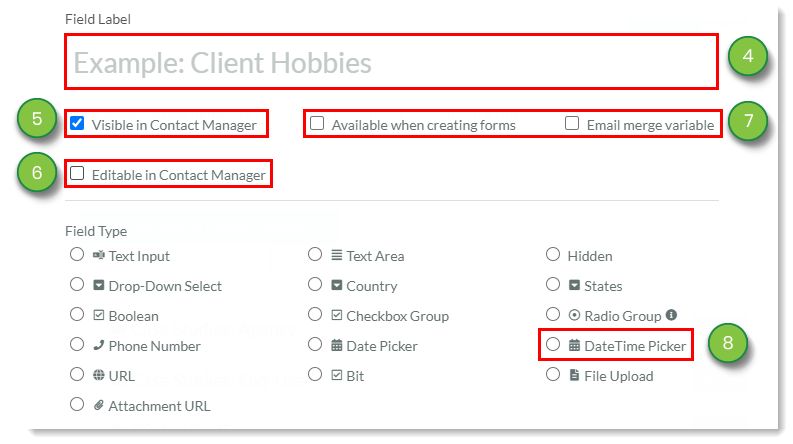Click the Date Picker label text
This screenshot has height=444, width=793.
(x=382, y=346)
